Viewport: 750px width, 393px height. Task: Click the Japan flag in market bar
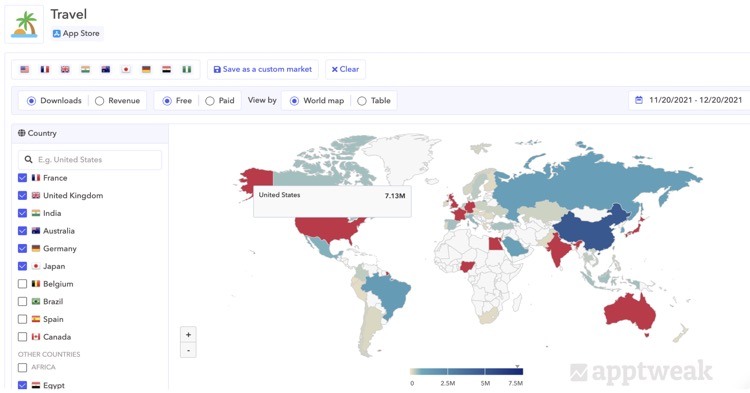(x=126, y=69)
